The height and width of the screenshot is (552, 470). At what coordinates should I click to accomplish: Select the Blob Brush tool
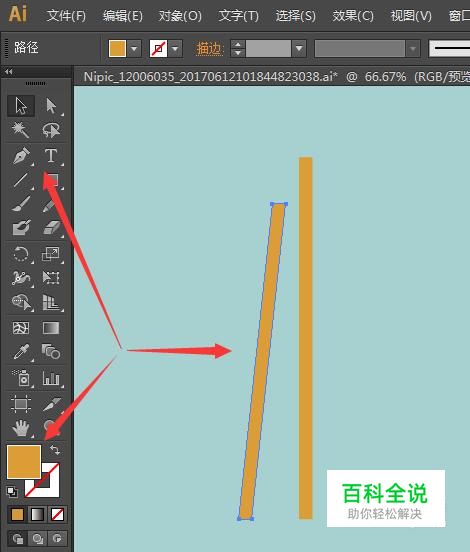click(x=21, y=228)
